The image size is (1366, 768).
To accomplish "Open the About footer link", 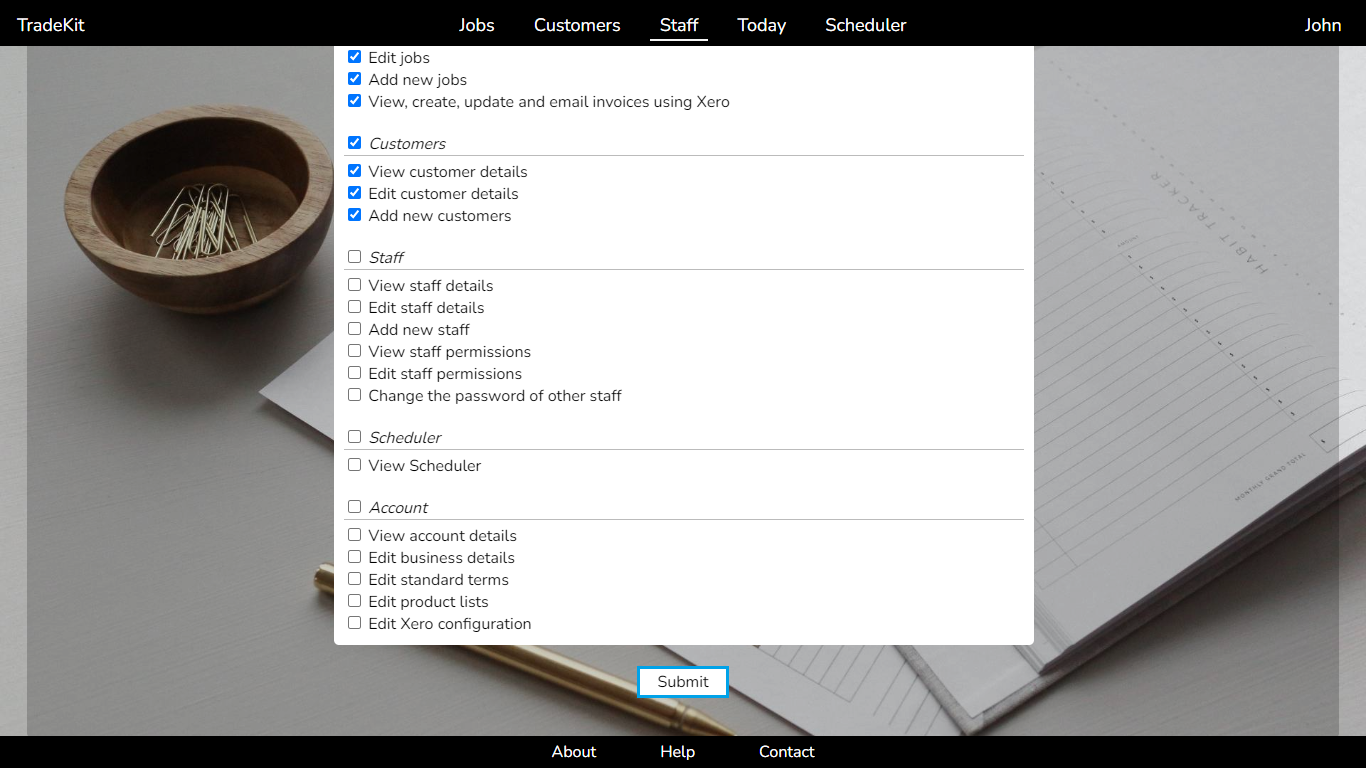I will point(574,752).
